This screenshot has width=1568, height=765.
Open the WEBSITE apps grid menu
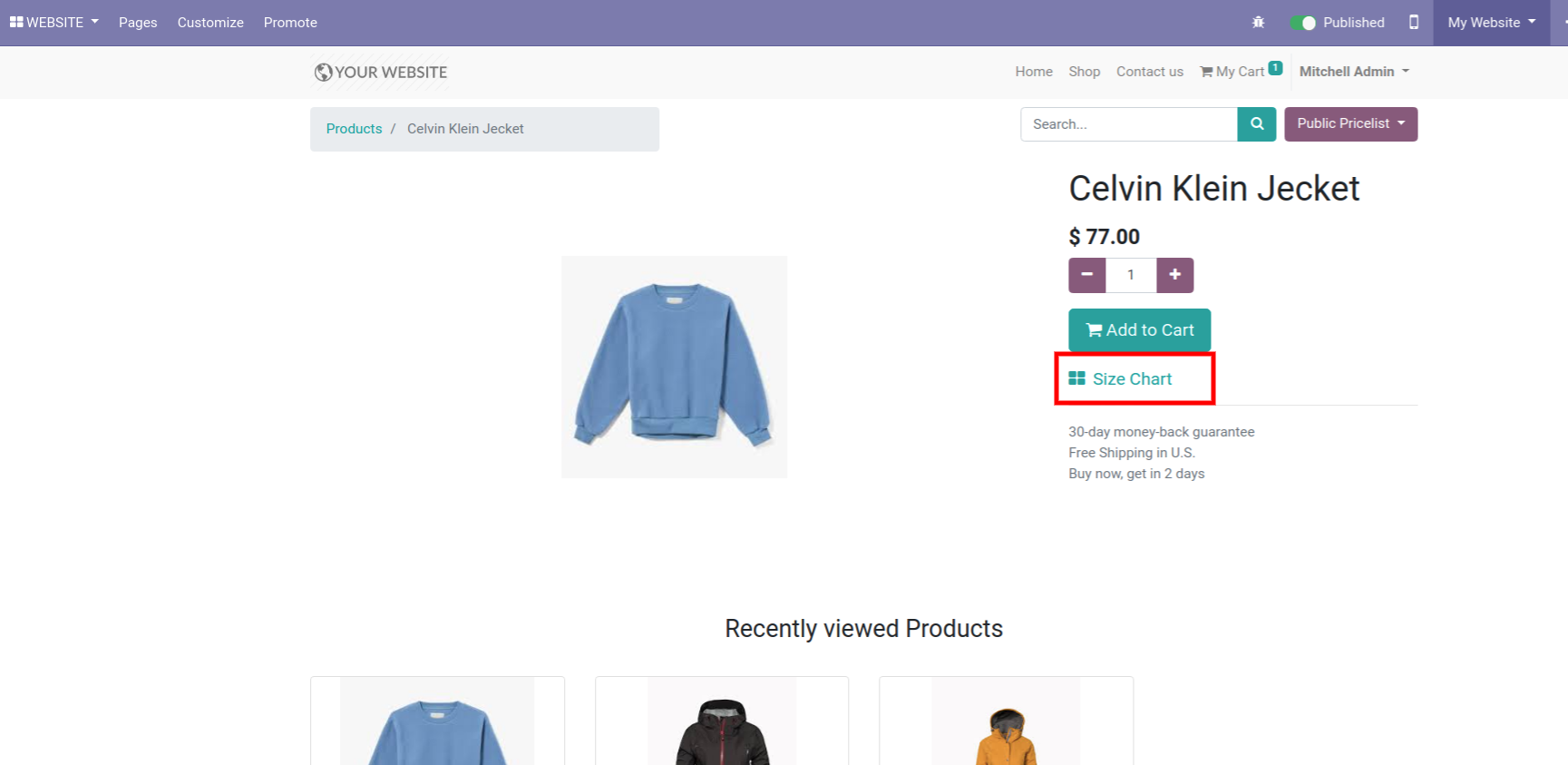(x=54, y=23)
